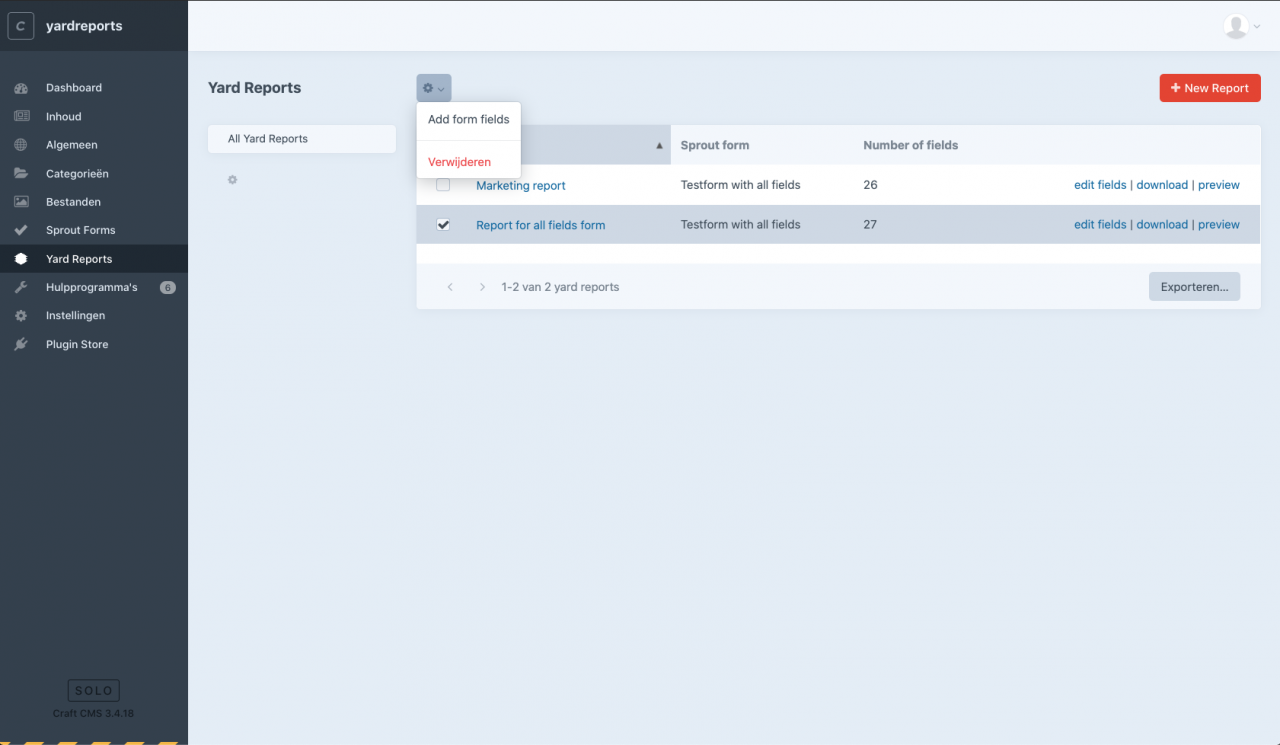Viewport: 1280px width, 745px height.
Task: Click the '1-2 van 2 yard reports' text
Action: (x=560, y=287)
